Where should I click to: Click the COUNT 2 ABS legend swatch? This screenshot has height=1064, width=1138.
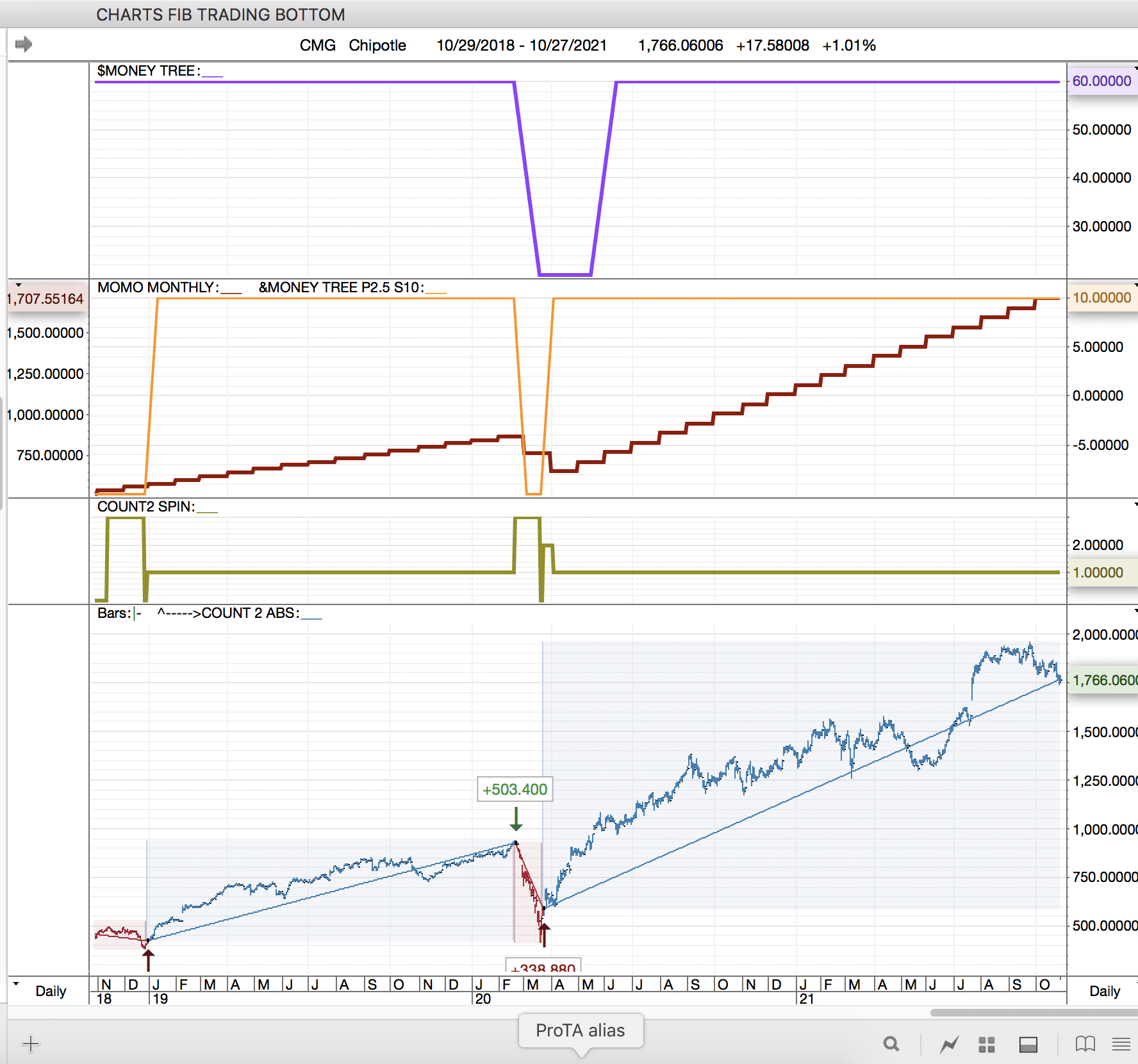pyautogui.click(x=311, y=618)
